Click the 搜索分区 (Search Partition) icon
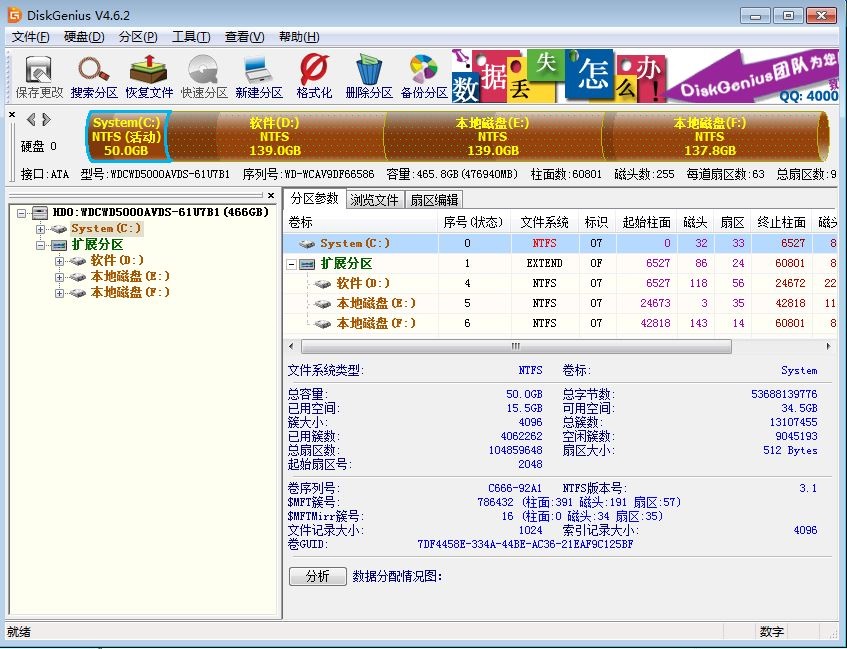The image size is (847, 649). point(94,76)
